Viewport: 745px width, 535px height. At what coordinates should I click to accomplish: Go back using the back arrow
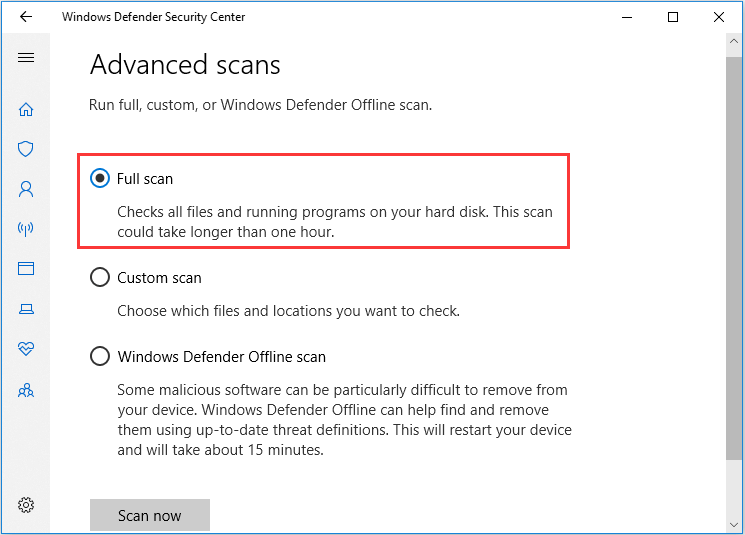click(26, 17)
